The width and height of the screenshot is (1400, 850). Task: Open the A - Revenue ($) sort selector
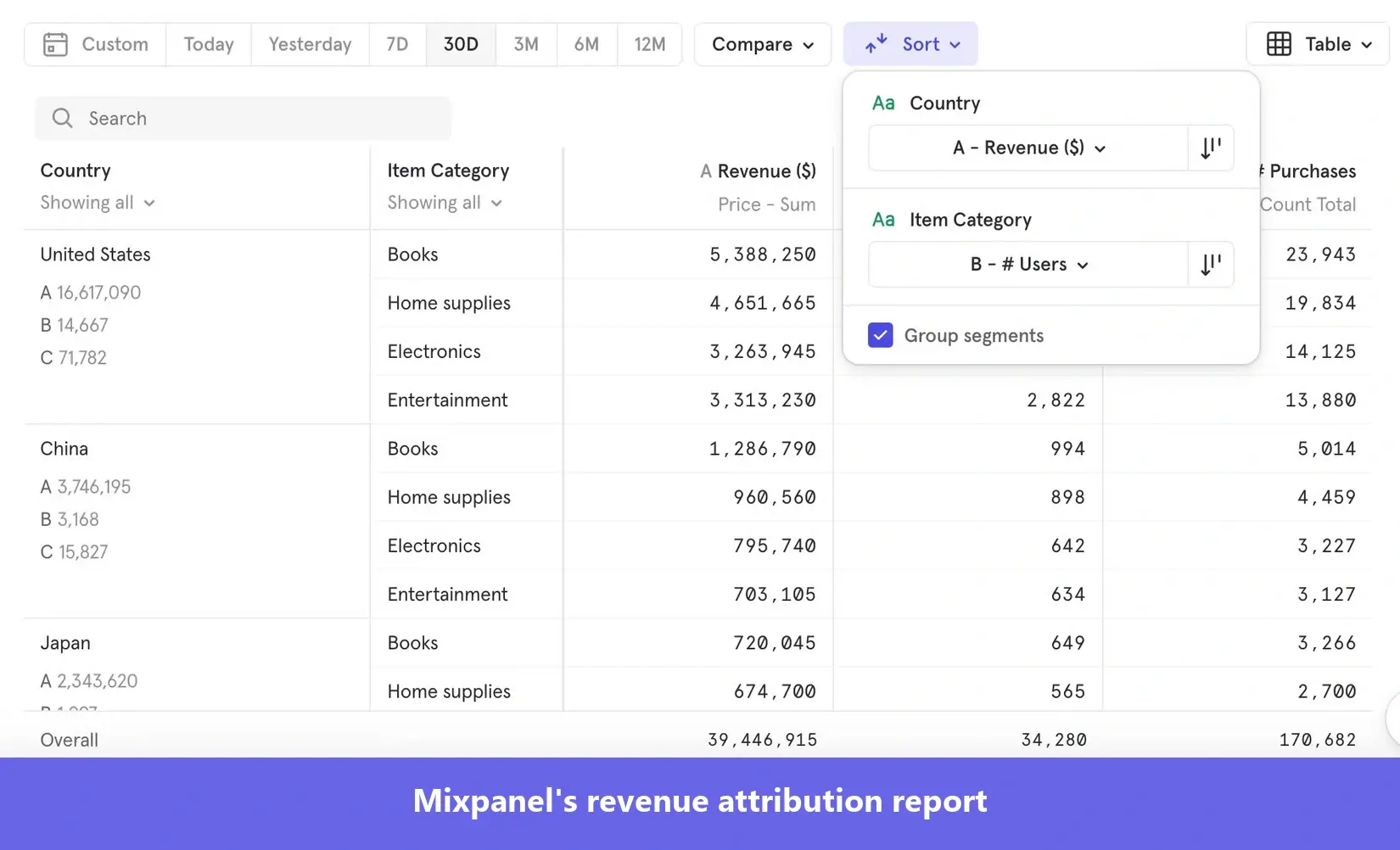click(x=1028, y=148)
